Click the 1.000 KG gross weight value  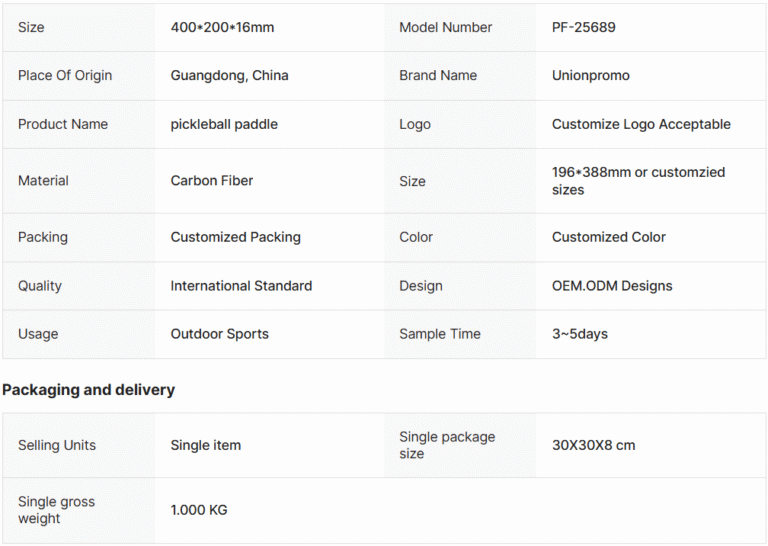point(199,510)
